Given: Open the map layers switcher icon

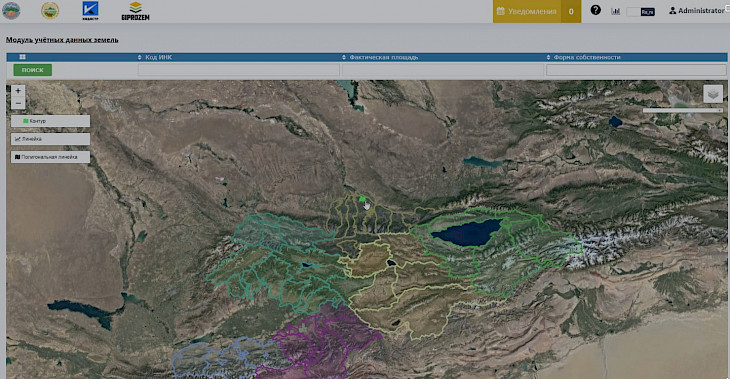Looking at the screenshot, I should [713, 94].
